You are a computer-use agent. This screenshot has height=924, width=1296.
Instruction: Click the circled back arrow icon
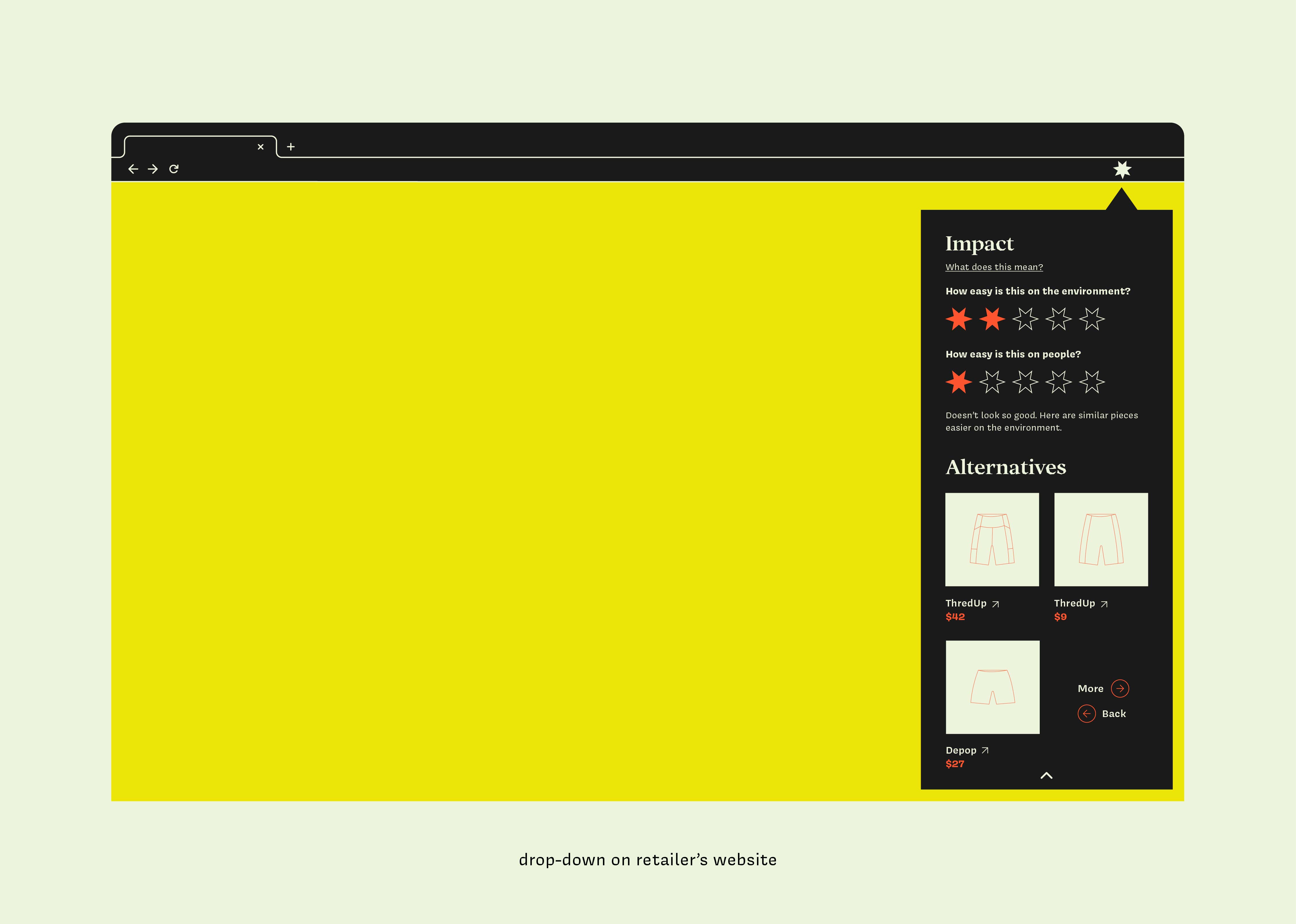1087,714
